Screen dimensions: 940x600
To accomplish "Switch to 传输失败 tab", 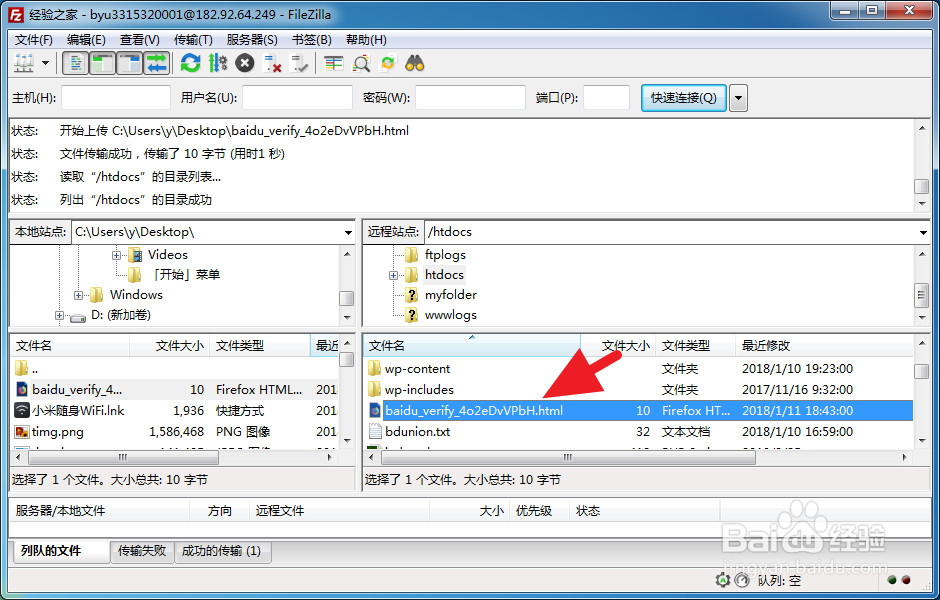I will (142, 551).
